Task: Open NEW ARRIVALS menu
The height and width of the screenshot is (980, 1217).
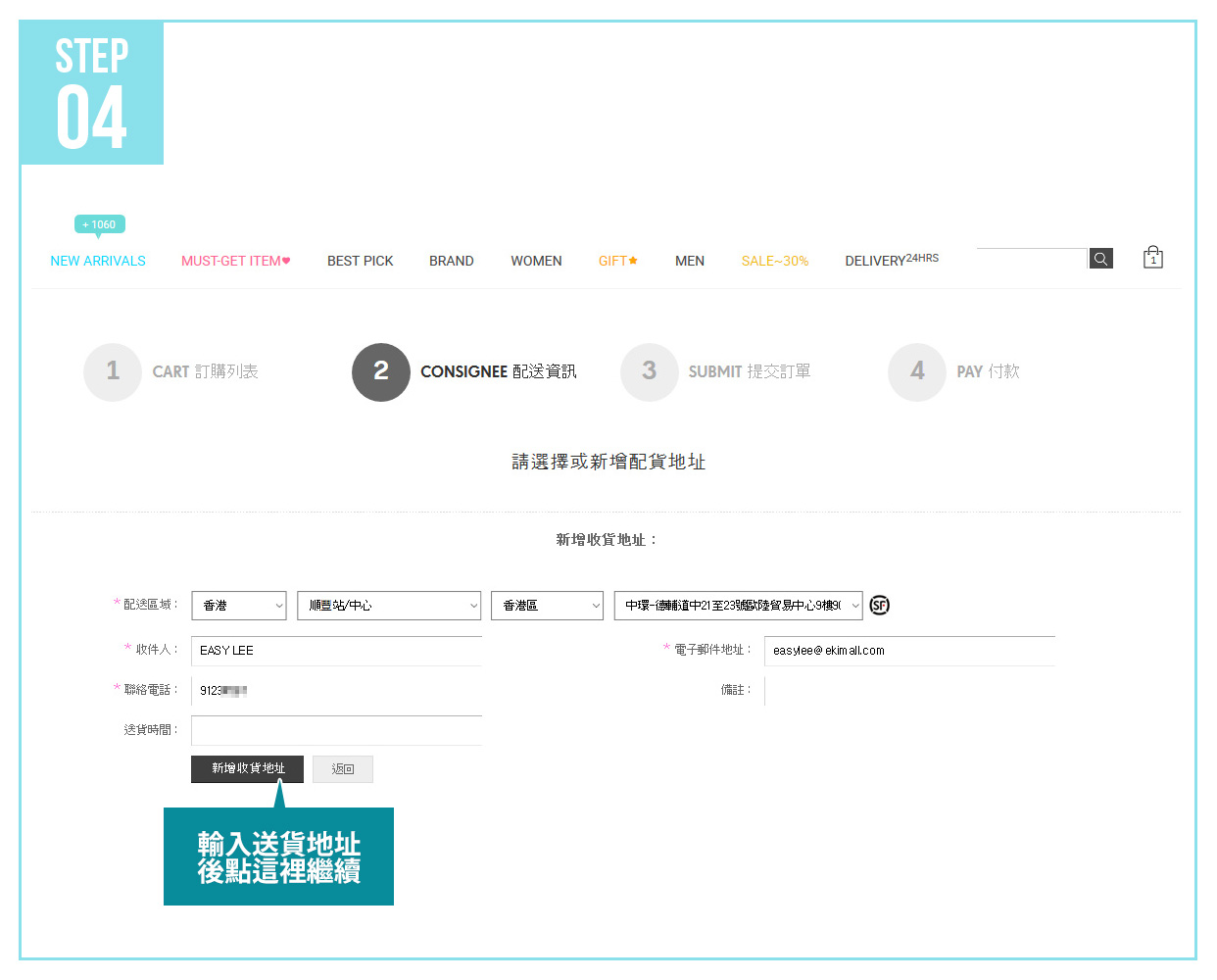Action: [98, 261]
